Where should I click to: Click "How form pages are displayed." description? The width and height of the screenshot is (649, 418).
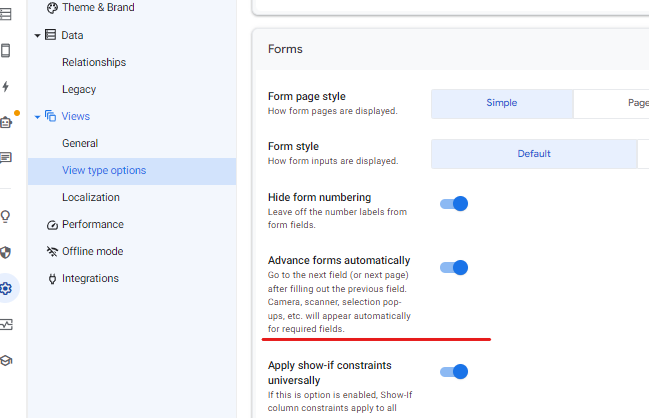(333, 111)
